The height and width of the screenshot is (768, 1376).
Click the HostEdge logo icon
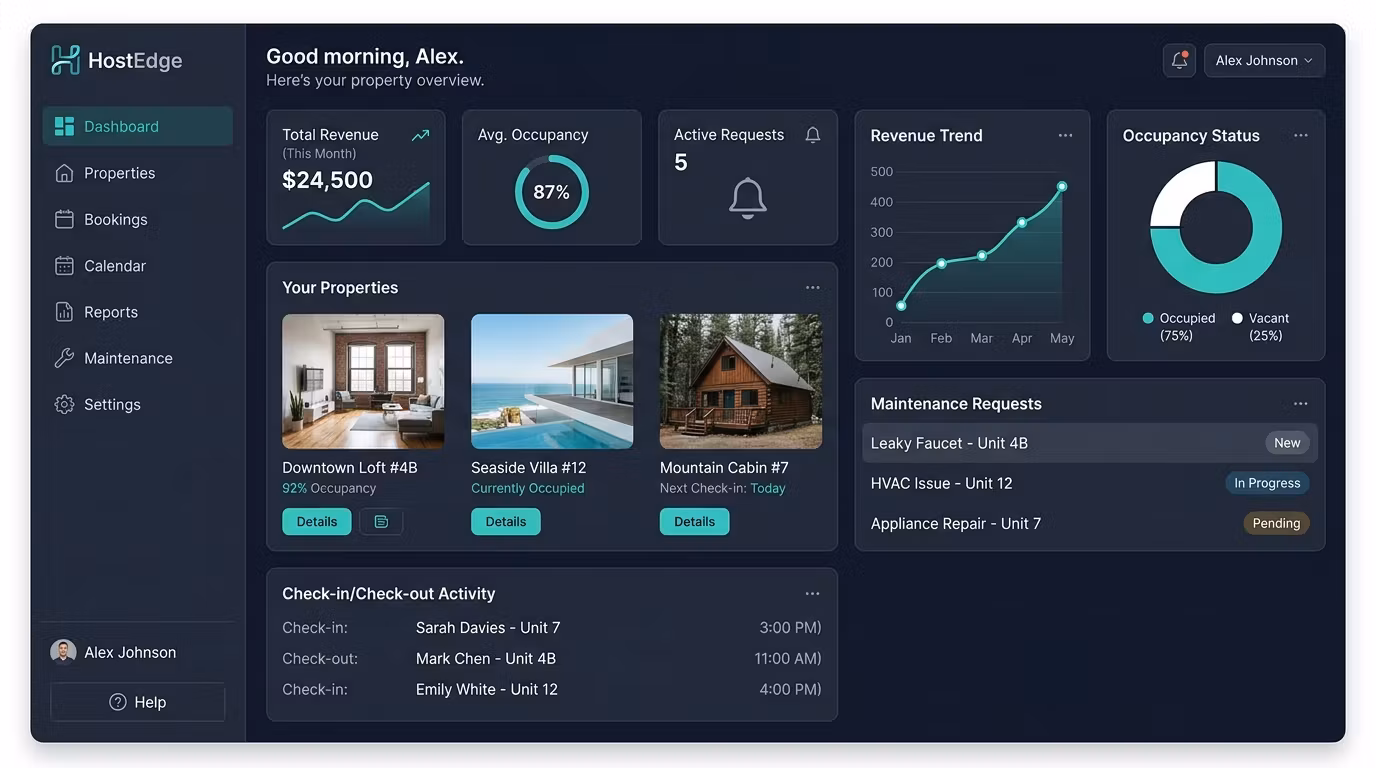click(65, 60)
